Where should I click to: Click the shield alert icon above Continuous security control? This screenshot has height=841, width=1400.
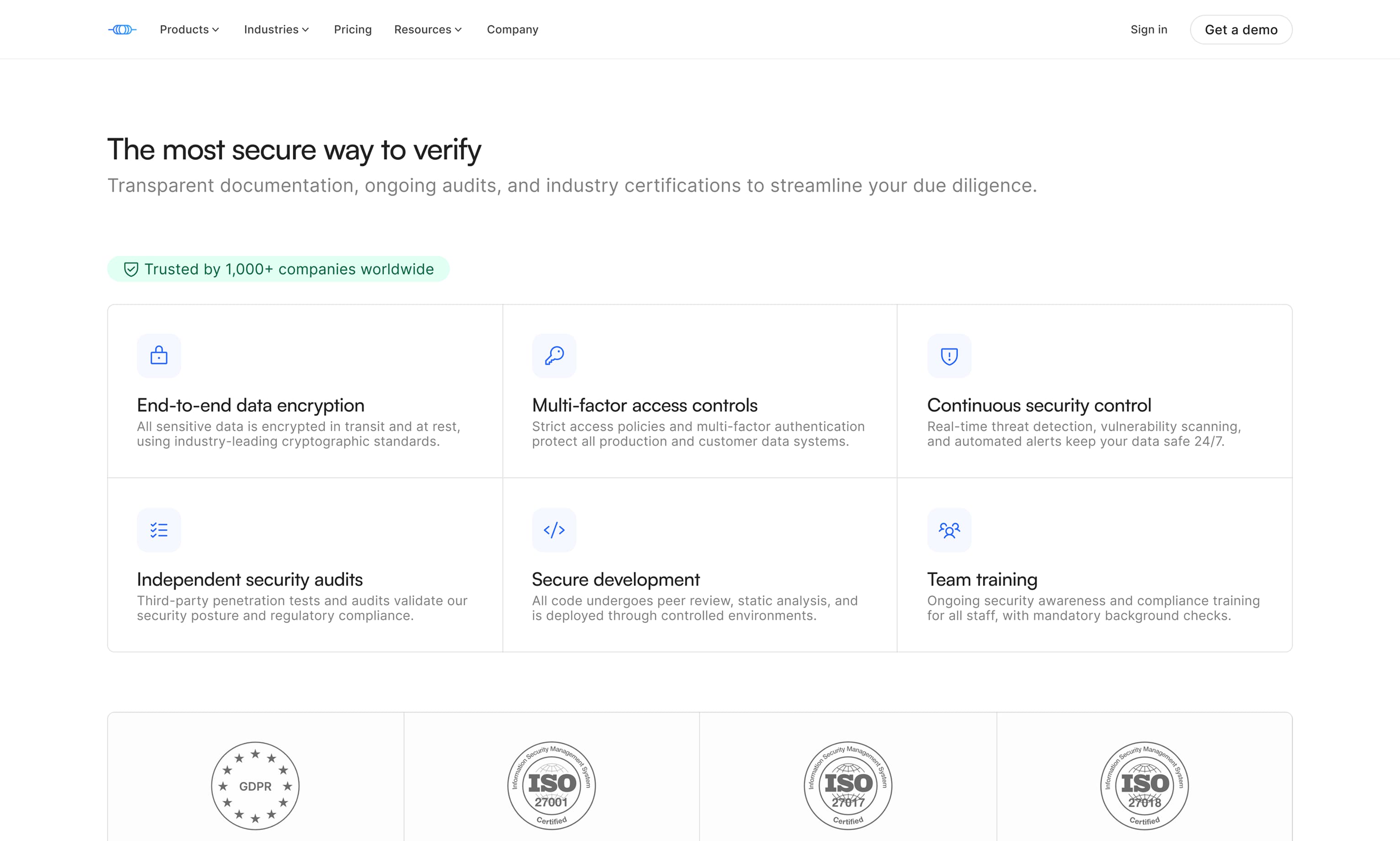pyautogui.click(x=949, y=355)
